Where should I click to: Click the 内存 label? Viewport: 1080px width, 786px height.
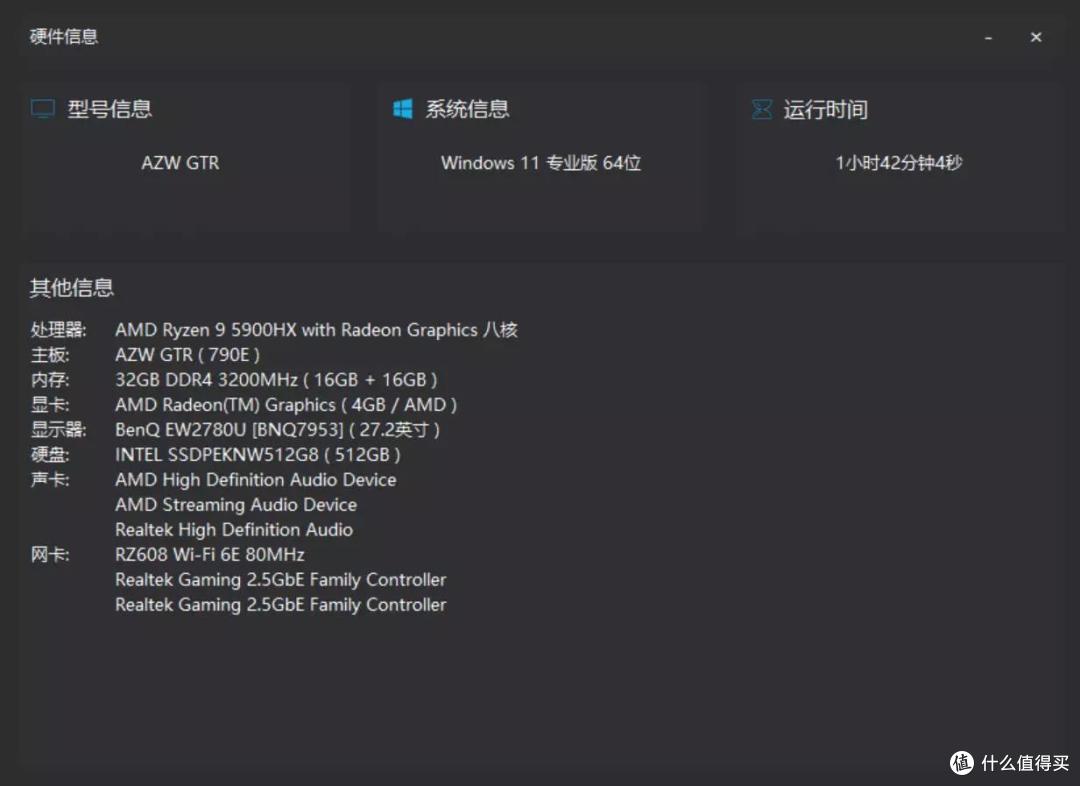50,380
